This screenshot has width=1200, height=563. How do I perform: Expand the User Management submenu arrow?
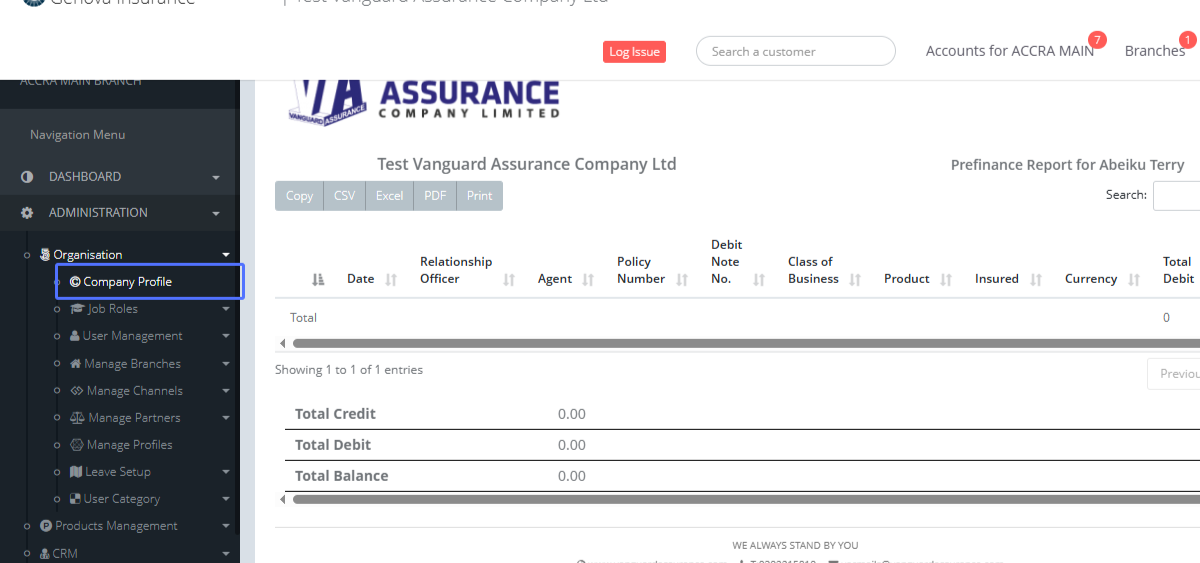(226, 337)
